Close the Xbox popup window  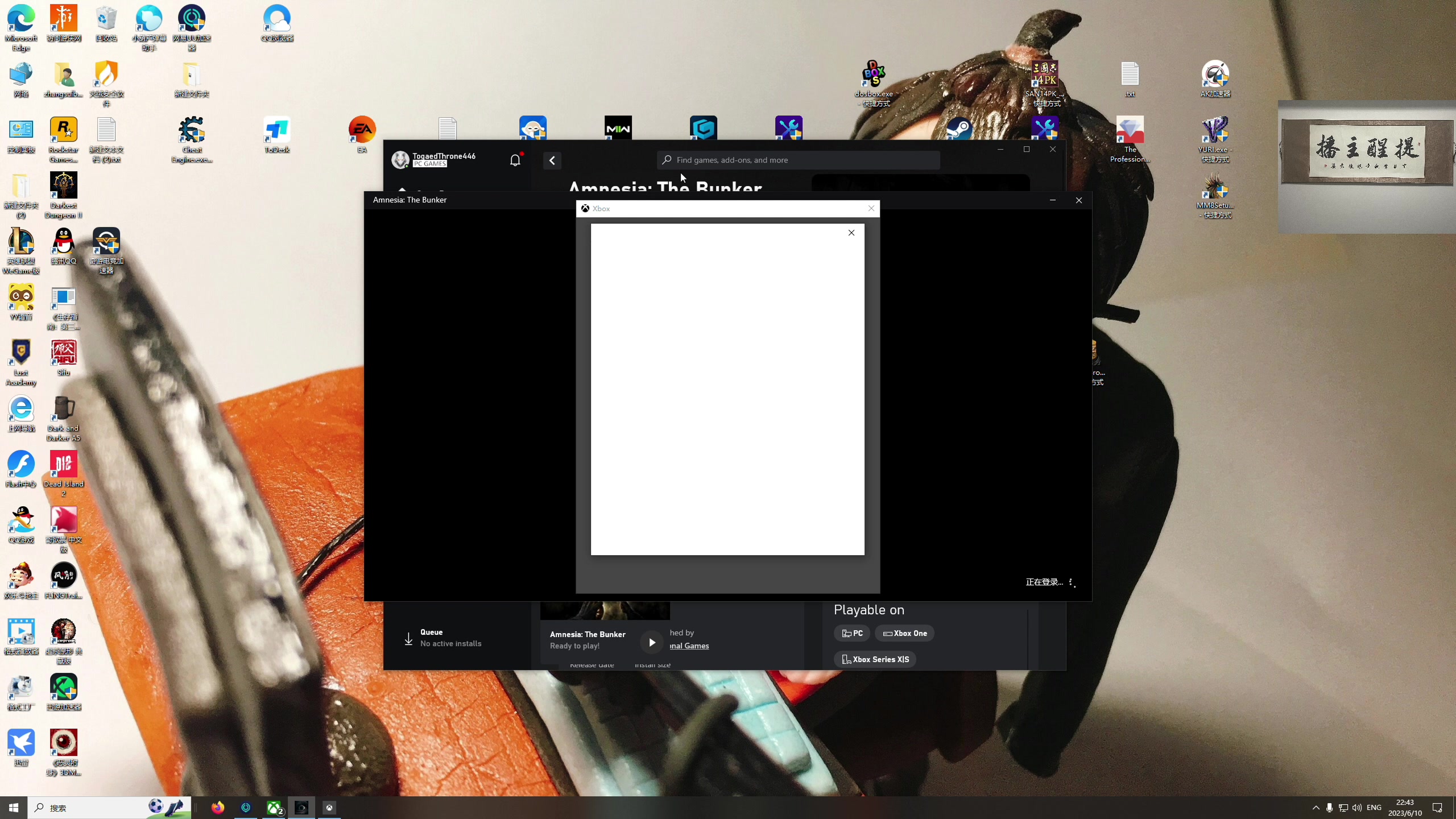[871, 208]
